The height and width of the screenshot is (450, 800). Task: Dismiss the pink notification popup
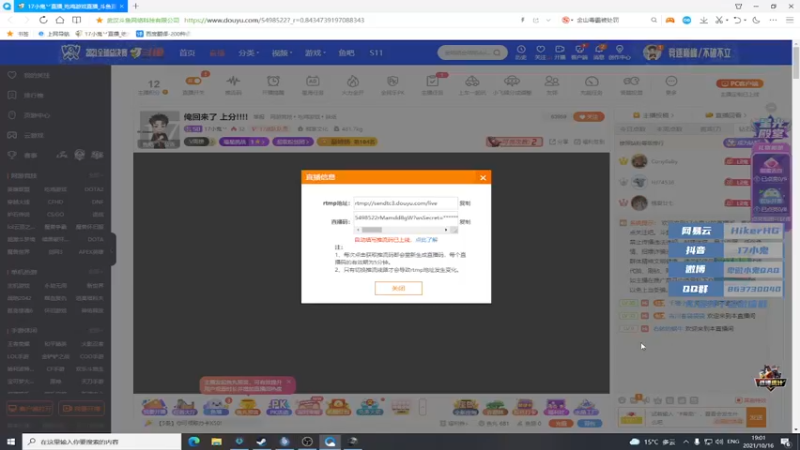pyautogui.click(x=289, y=382)
